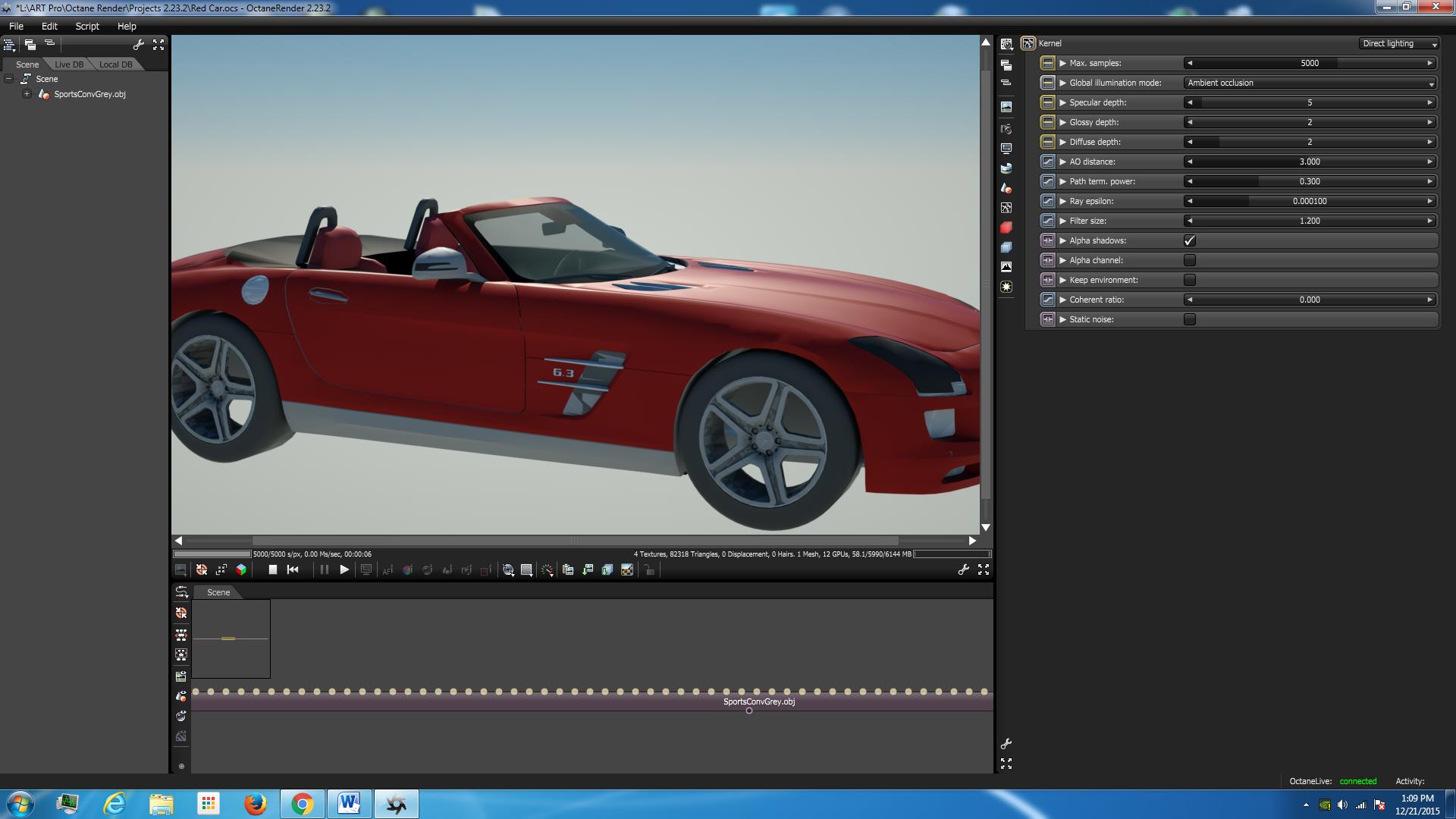Open the Script menu
1456x819 pixels.
click(87, 26)
